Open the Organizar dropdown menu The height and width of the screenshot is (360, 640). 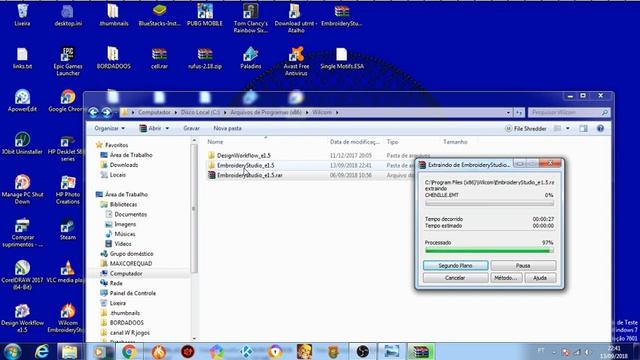pos(109,128)
